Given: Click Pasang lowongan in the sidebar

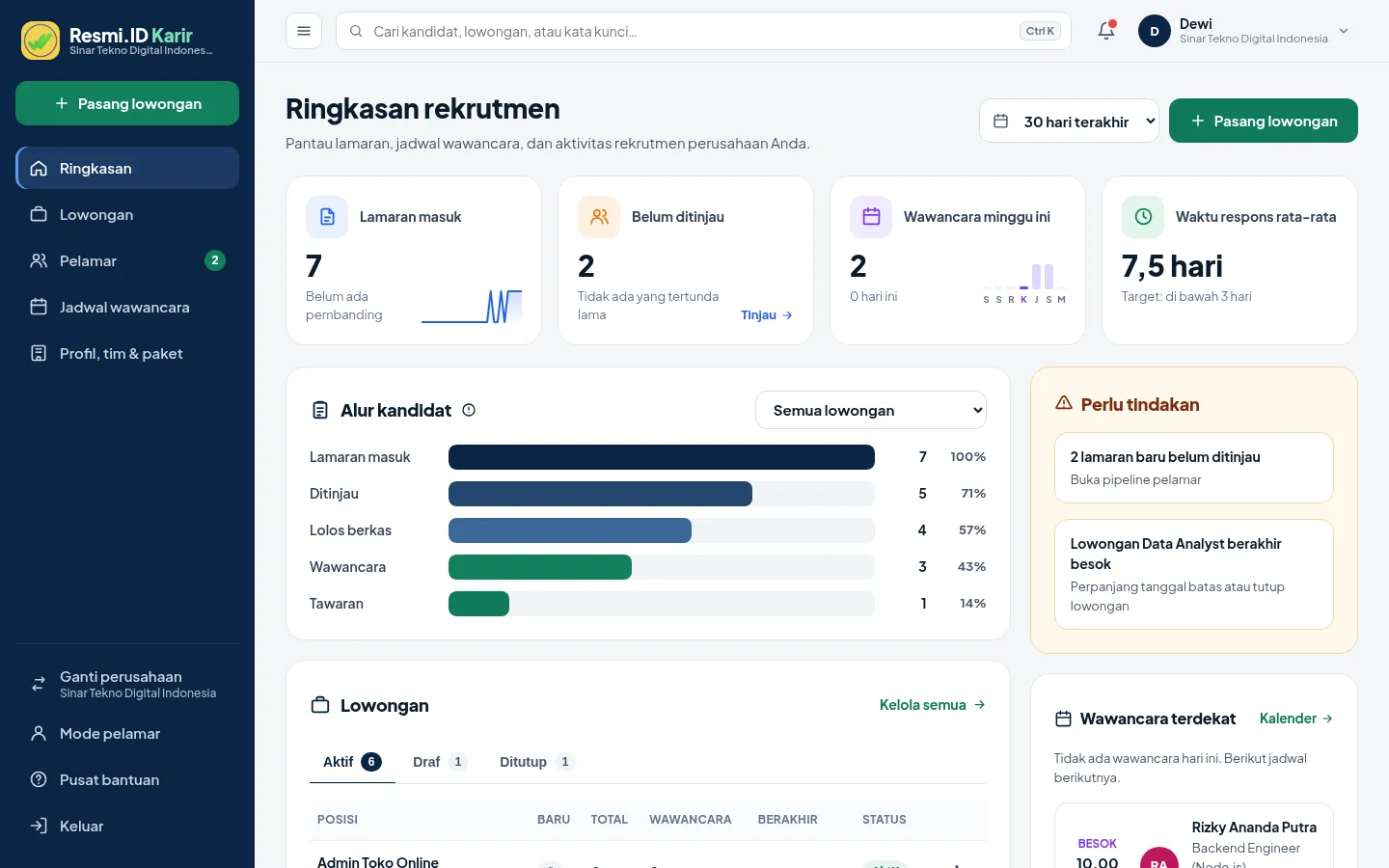Looking at the screenshot, I should coord(127,103).
